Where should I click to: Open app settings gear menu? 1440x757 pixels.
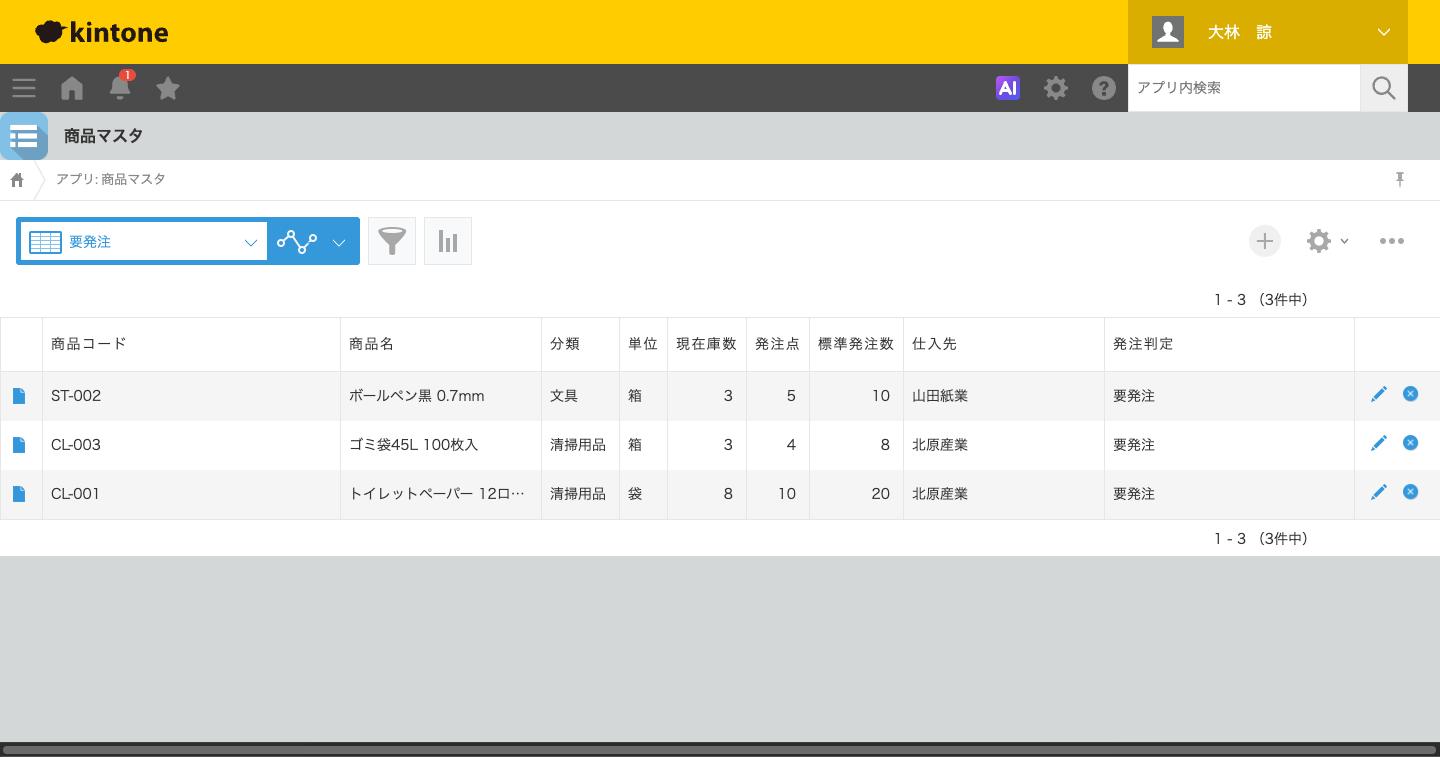click(1328, 241)
